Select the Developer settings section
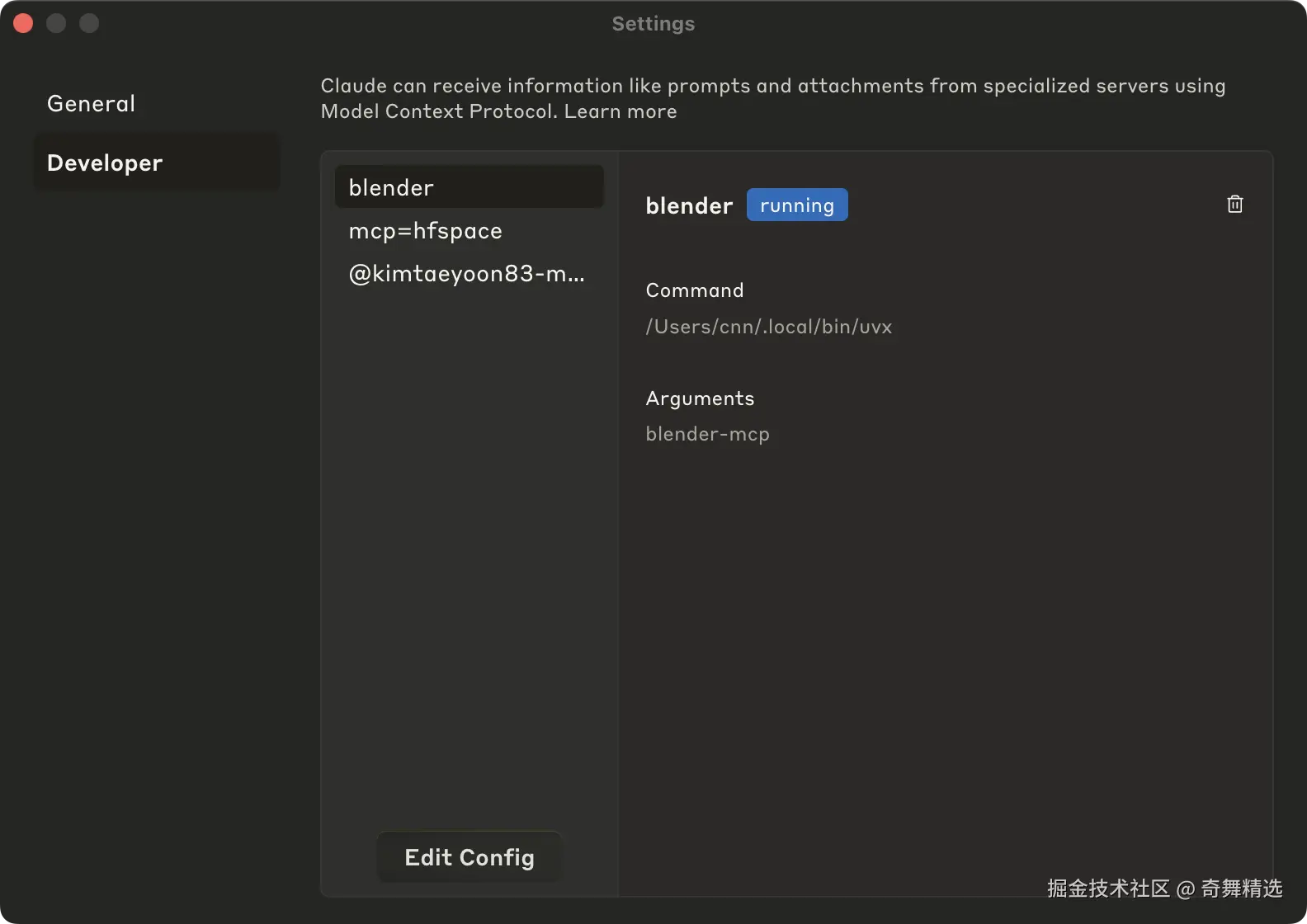1307x924 pixels. 157,163
